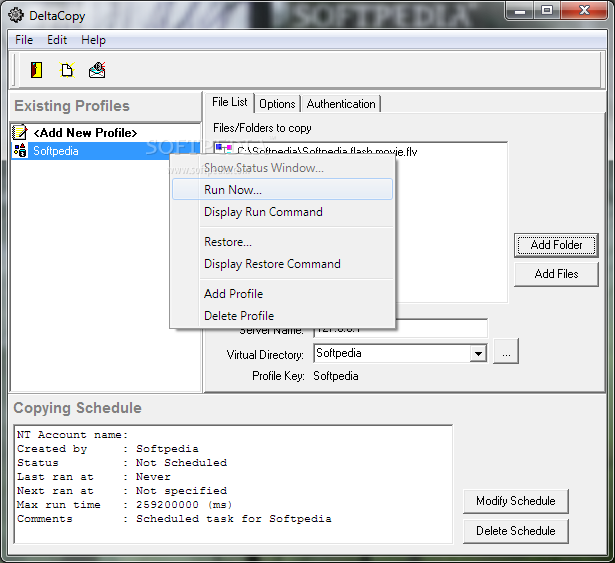Viewport: 615px width, 563px height.
Task: Click the 'Comments : Scheduled task for Softpedia' line
Action: (x=174, y=519)
